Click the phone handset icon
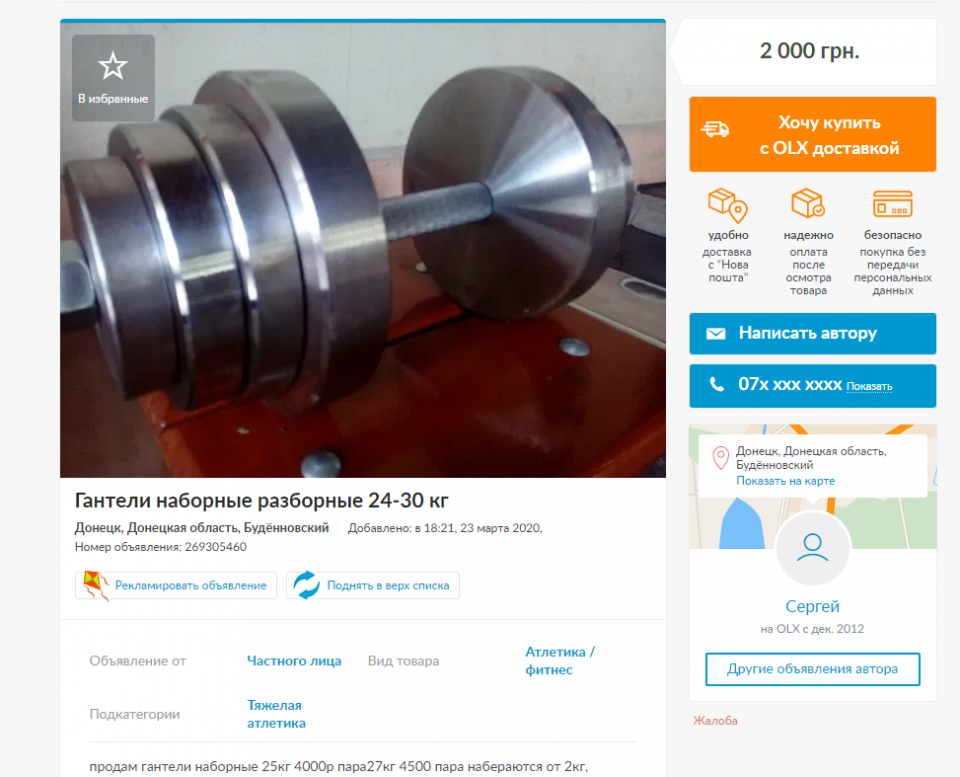Screen dimensions: 960x777 coord(716,385)
